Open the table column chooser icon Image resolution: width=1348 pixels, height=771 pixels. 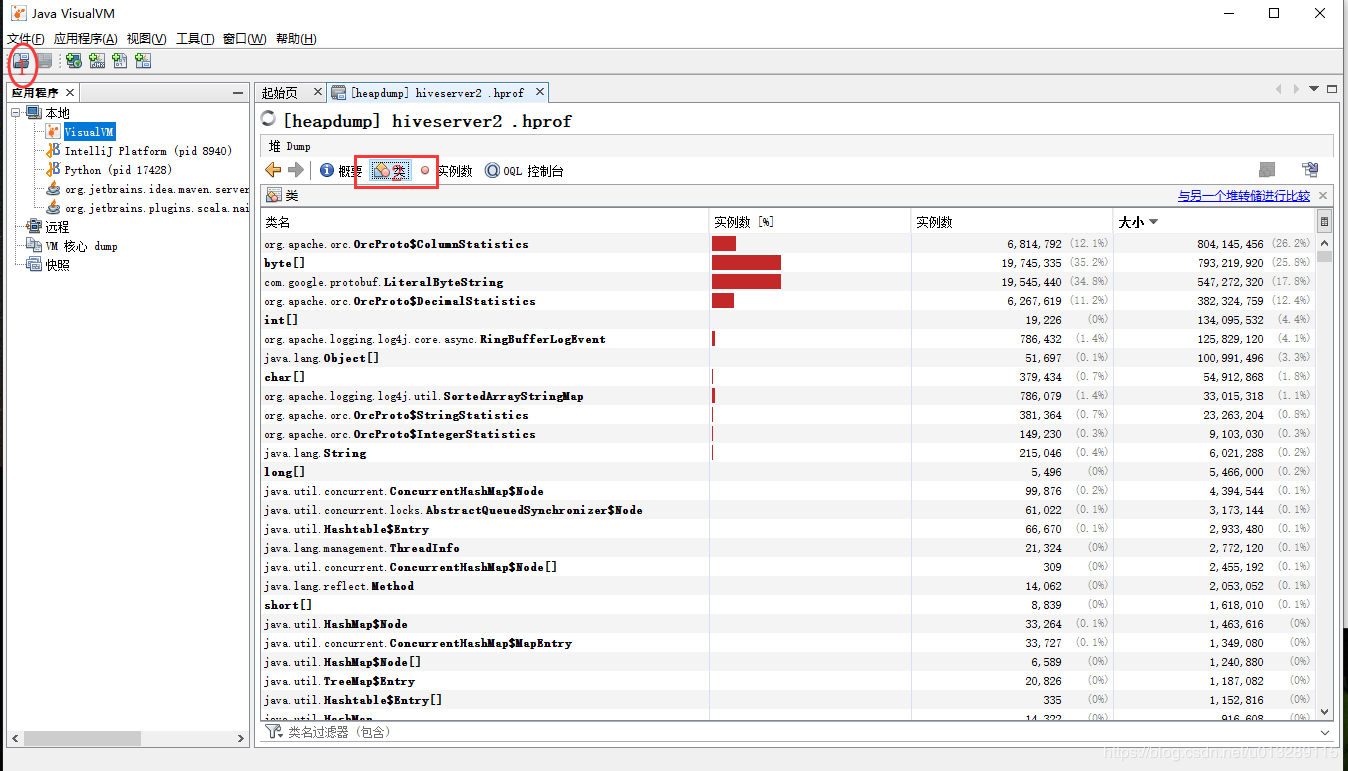coord(1325,221)
